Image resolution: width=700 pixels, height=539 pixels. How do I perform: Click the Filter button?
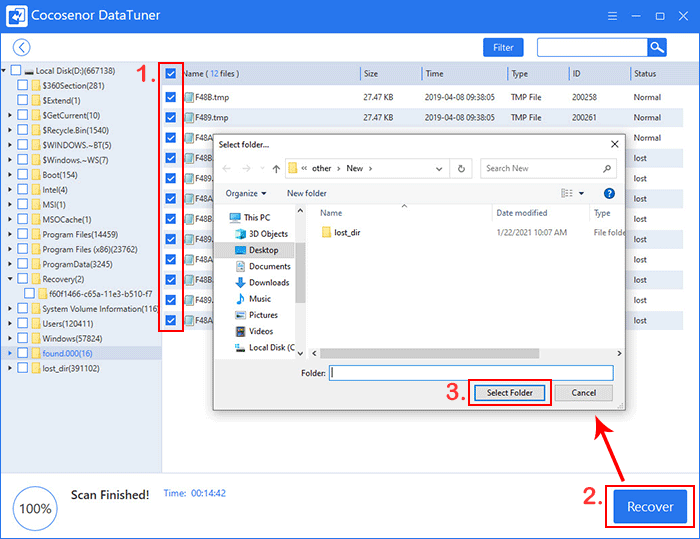(x=503, y=47)
